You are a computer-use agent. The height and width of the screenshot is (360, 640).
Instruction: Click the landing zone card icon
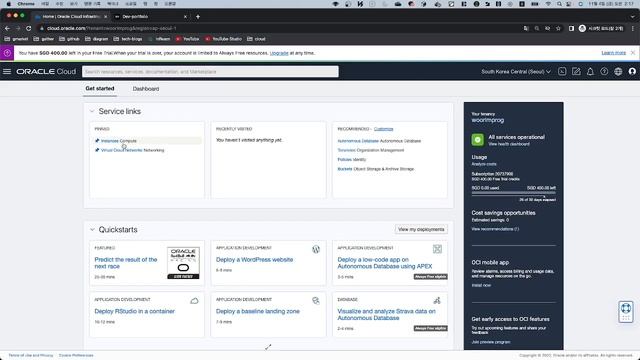pos(316,301)
